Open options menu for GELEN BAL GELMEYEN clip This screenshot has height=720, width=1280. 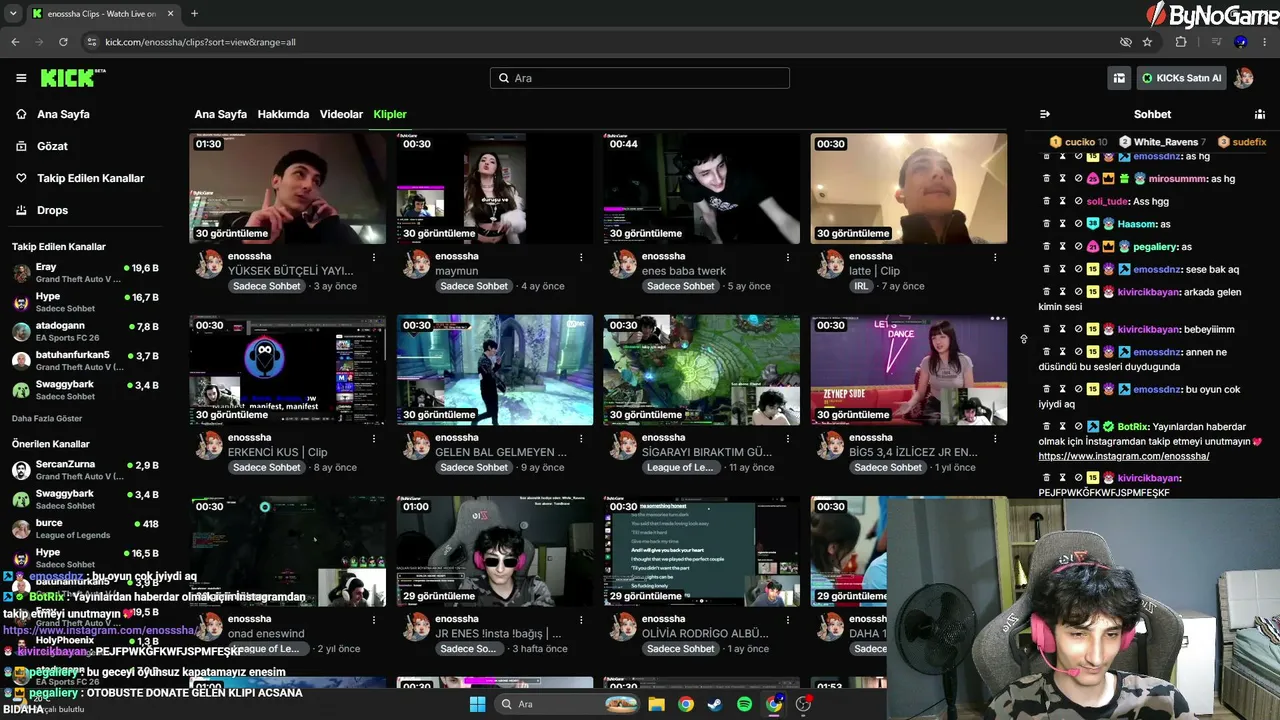[x=581, y=438]
